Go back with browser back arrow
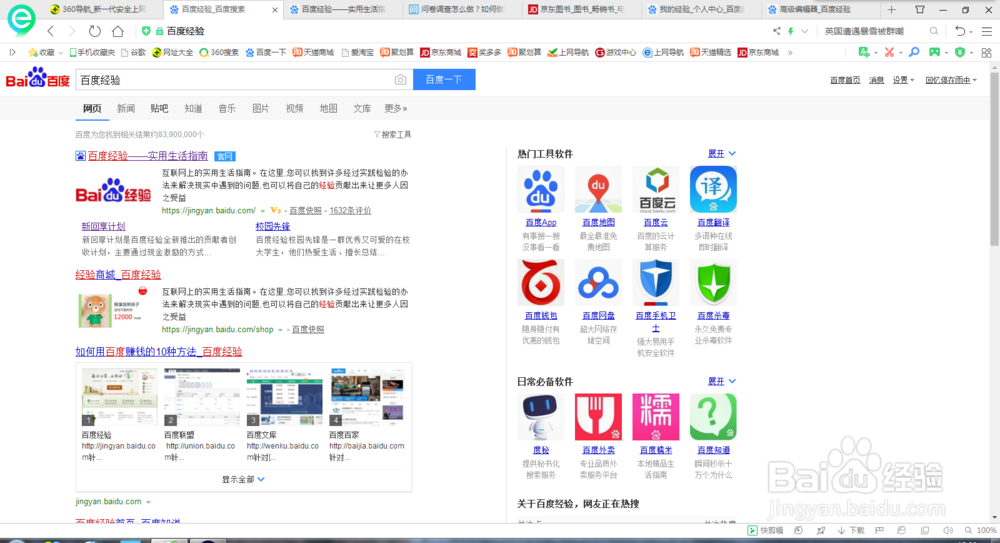 (50, 31)
